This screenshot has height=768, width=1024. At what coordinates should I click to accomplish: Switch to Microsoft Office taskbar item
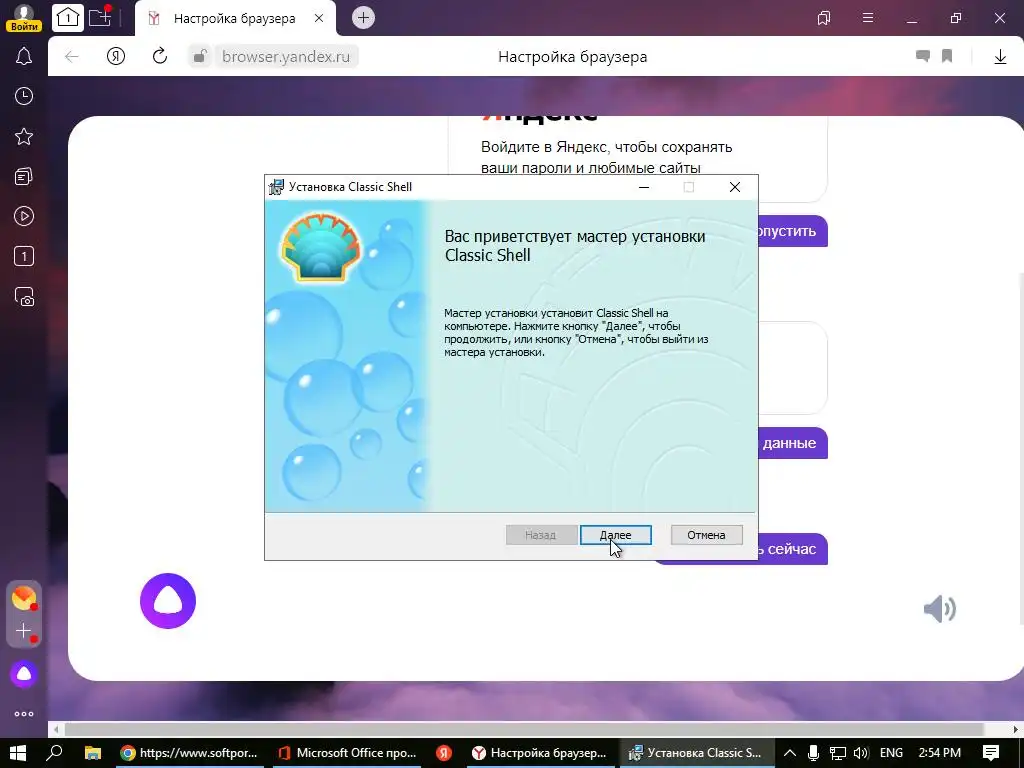[347, 753]
